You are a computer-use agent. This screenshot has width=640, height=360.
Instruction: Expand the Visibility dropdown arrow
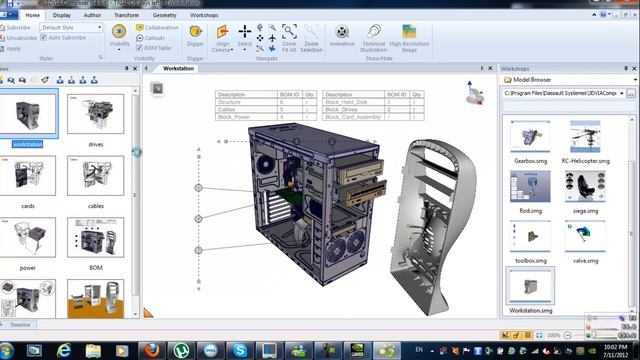click(119, 50)
